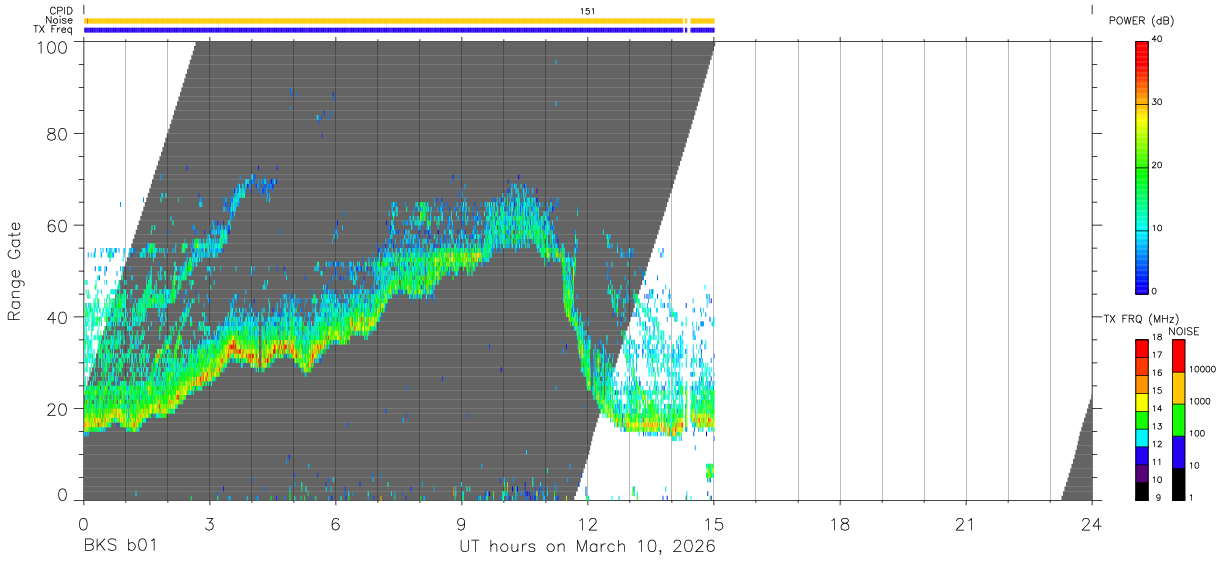Pick the blue noise swatch above 10
Image resolution: width=1228 pixels, height=567 pixels.
(1178, 452)
